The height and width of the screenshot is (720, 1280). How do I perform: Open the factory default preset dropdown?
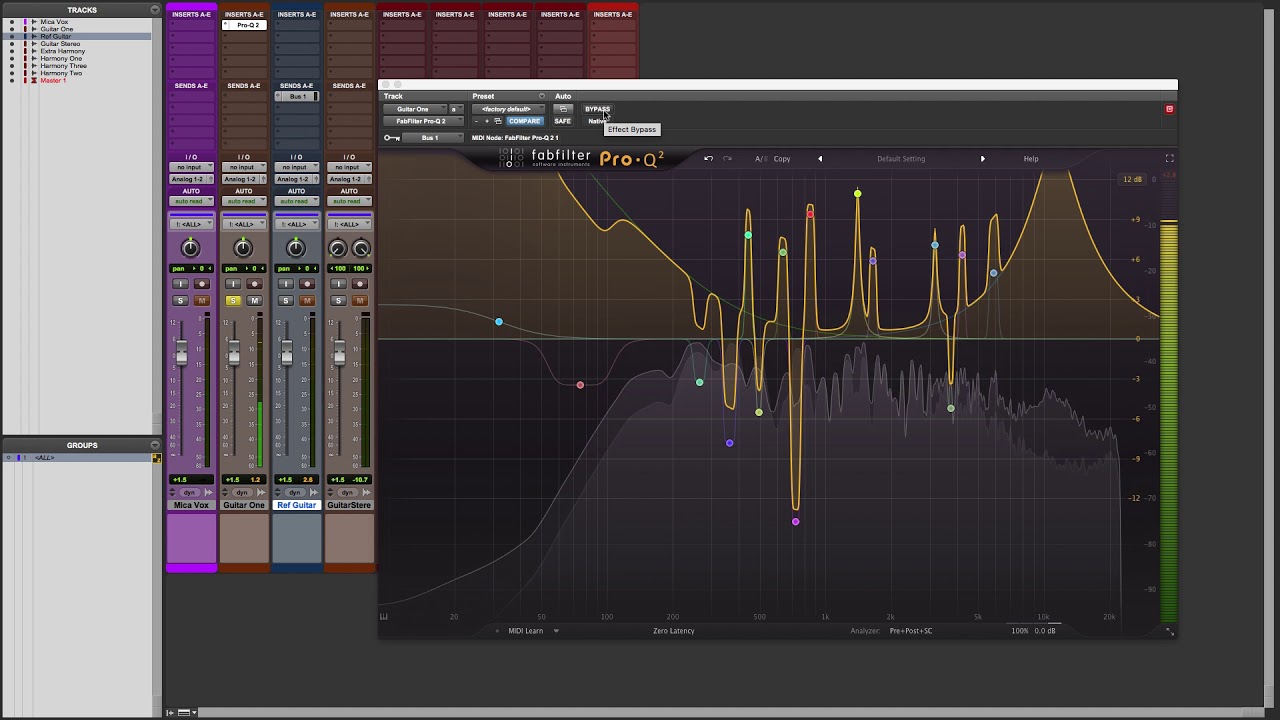pos(508,109)
